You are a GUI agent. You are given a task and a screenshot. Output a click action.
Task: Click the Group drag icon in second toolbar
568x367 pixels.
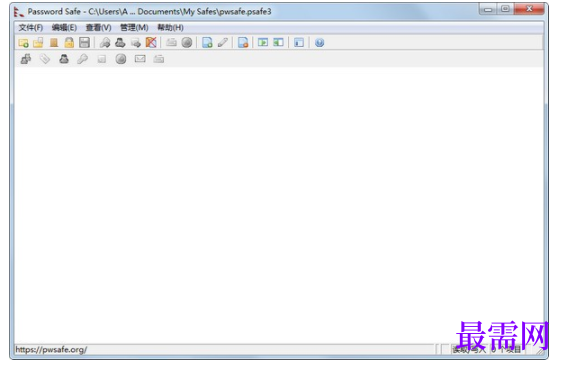[x=26, y=59]
